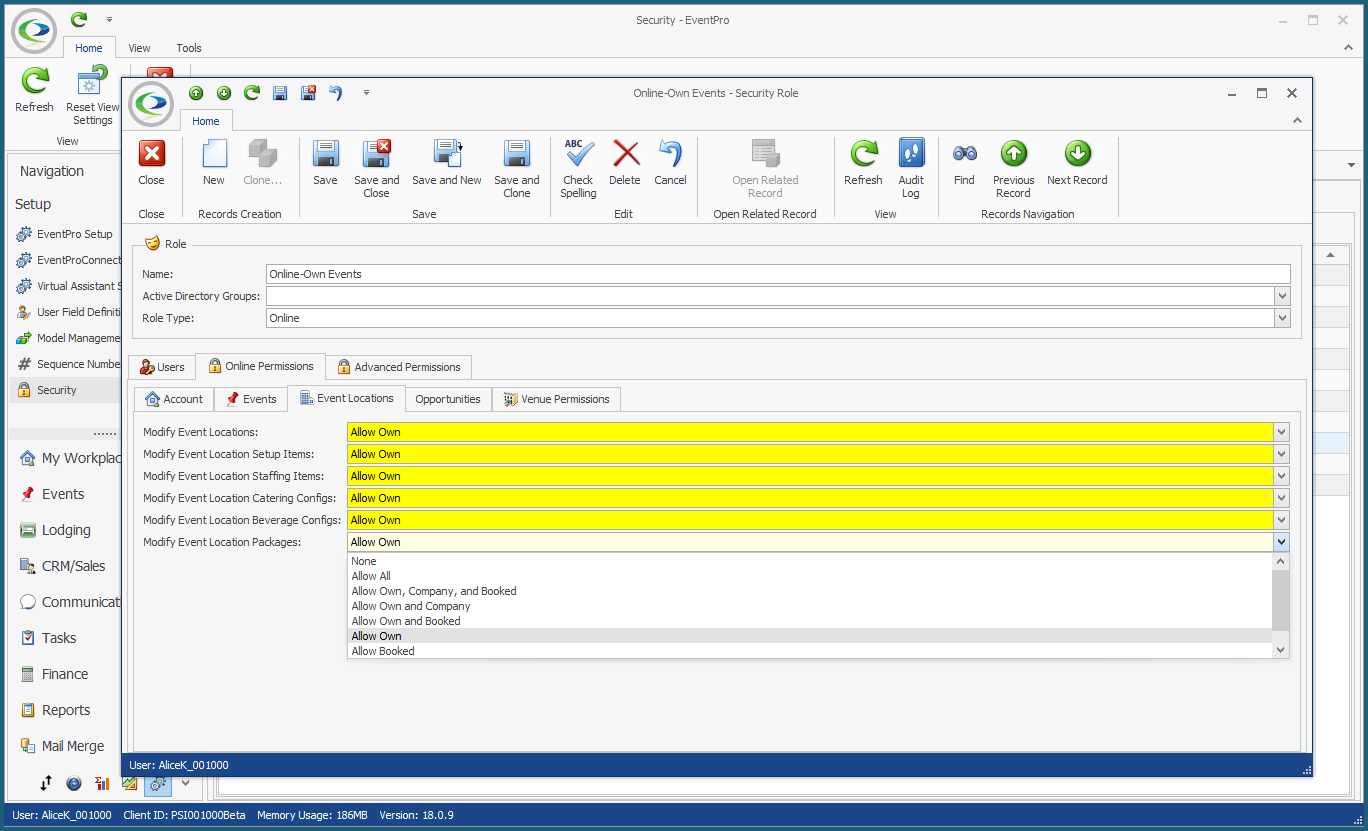Open Tools tab in main EventPro window
The image size is (1368, 831).
(189, 48)
